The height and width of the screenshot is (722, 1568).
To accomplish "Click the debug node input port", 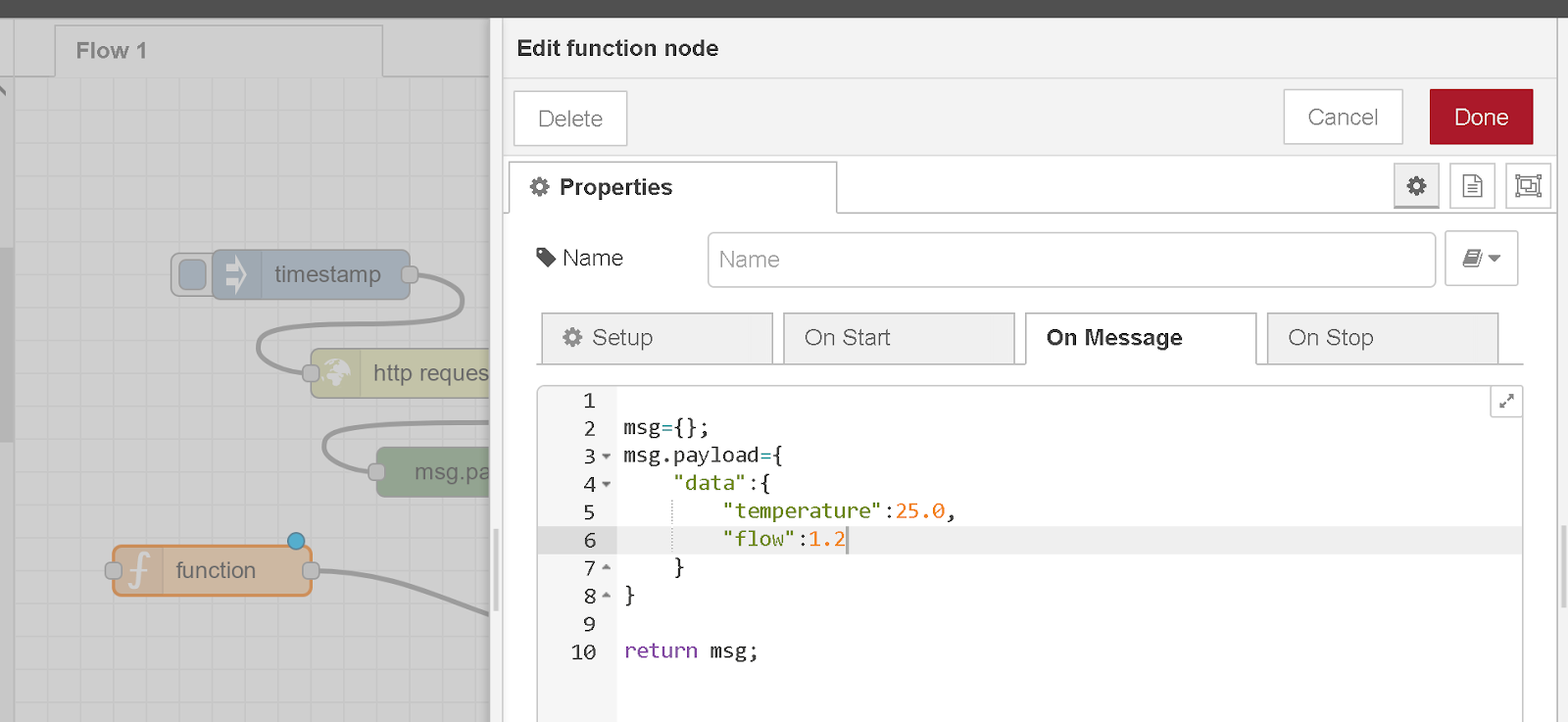I will click(377, 472).
